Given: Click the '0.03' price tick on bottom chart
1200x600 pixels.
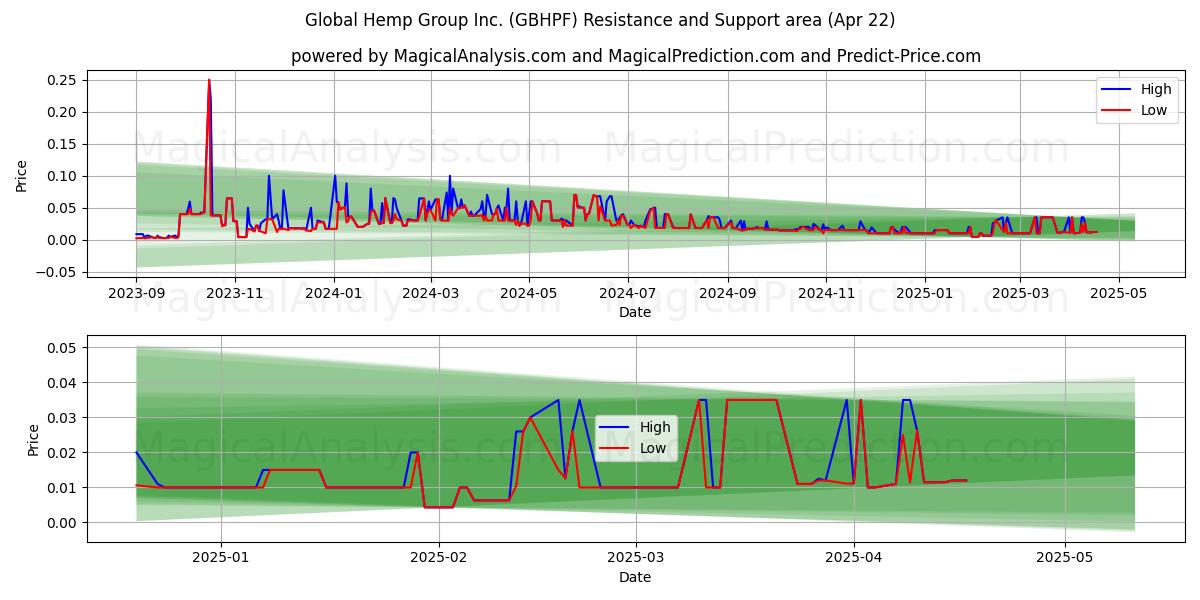Looking at the screenshot, I should [x=63, y=418].
